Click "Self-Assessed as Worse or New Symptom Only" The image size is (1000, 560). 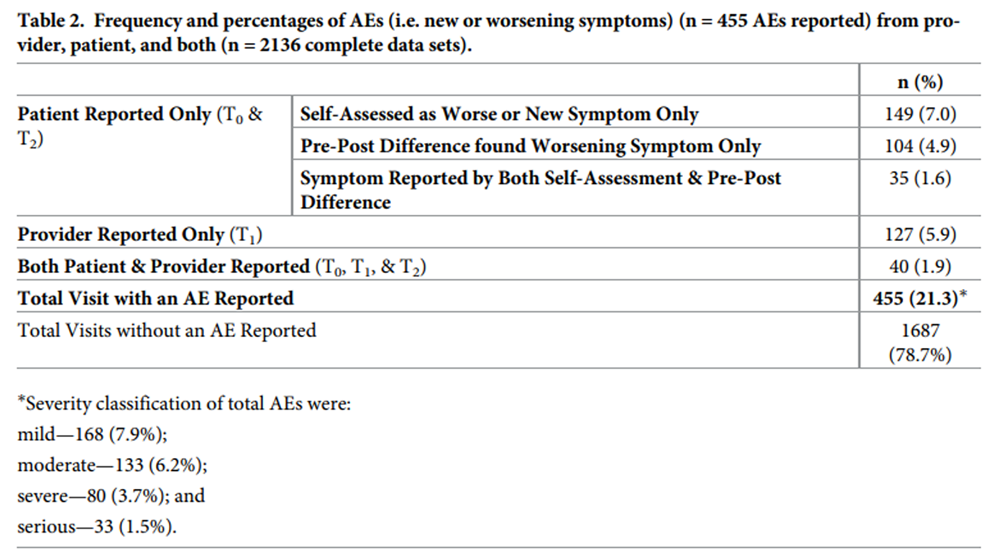click(499, 114)
